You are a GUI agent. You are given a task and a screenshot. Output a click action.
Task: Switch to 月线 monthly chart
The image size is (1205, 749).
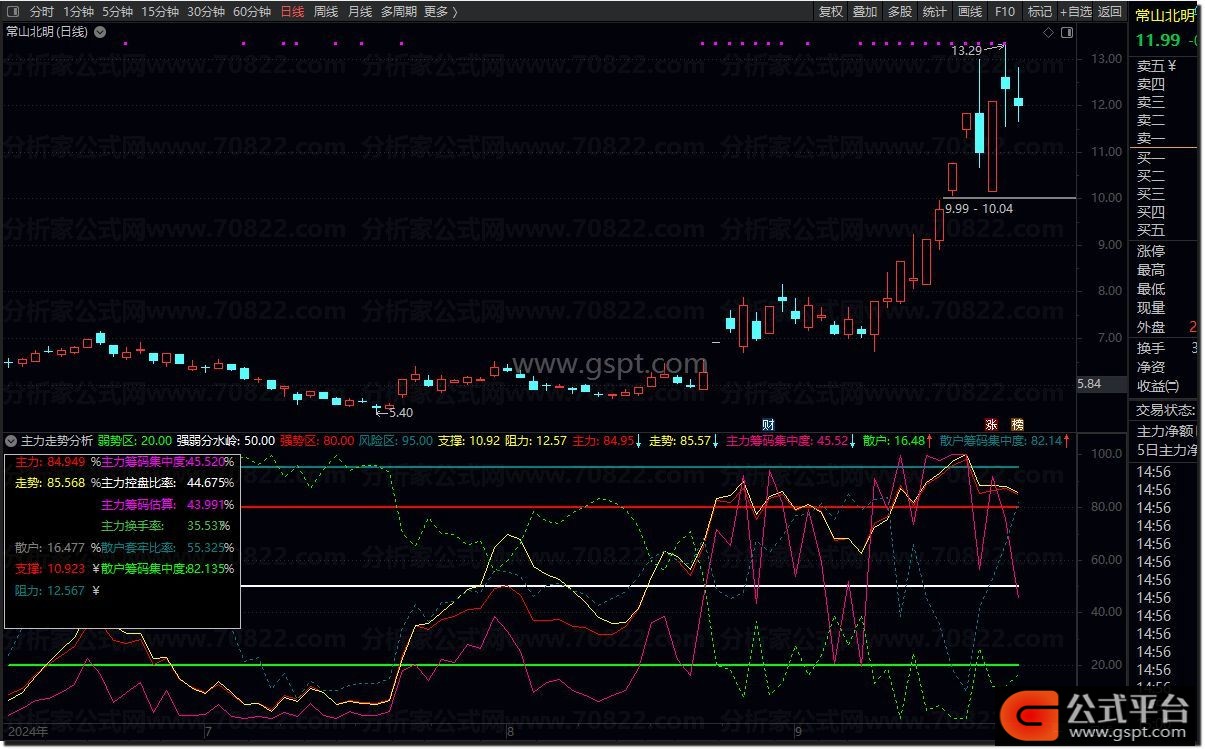point(360,12)
